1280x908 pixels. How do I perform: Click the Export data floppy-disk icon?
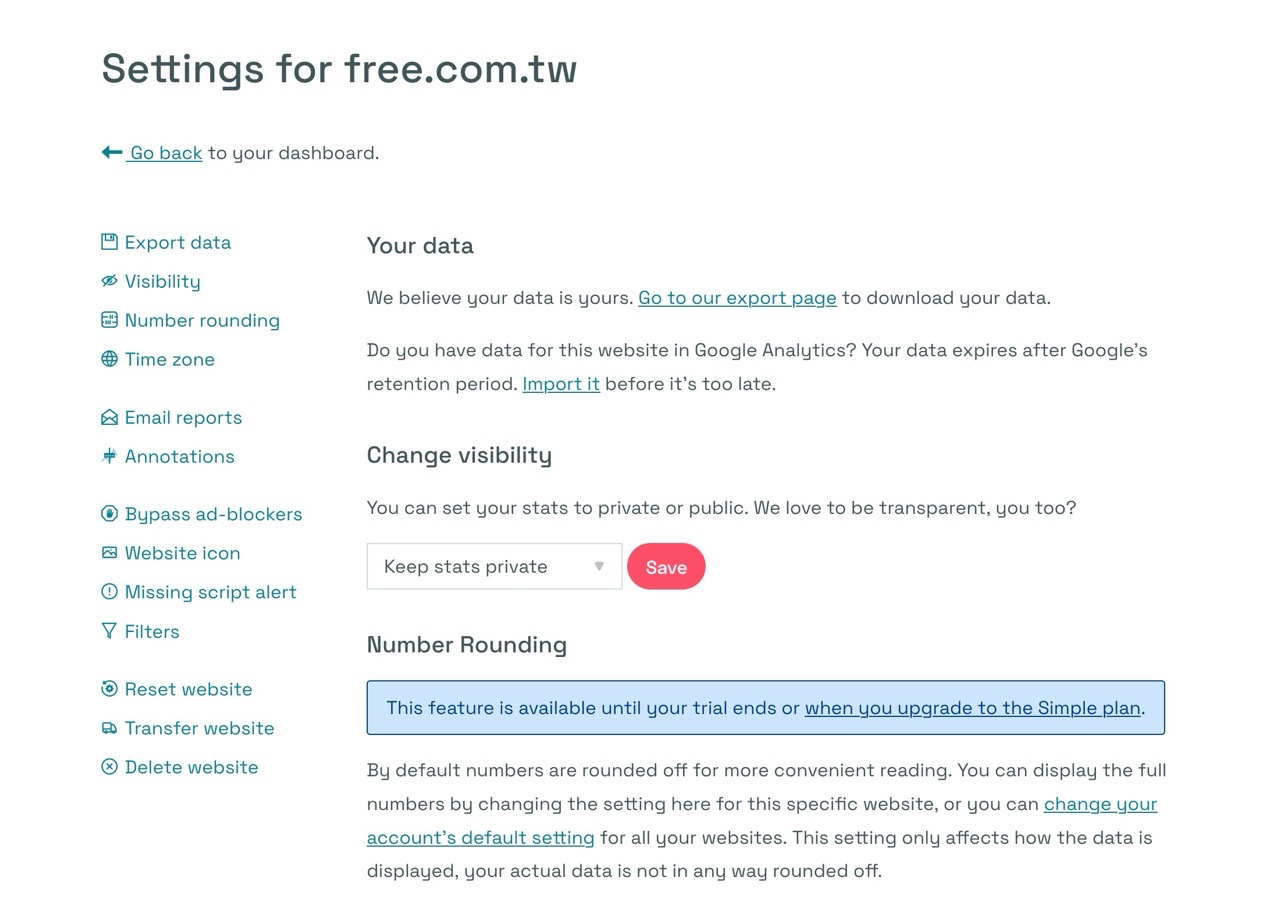pos(109,242)
